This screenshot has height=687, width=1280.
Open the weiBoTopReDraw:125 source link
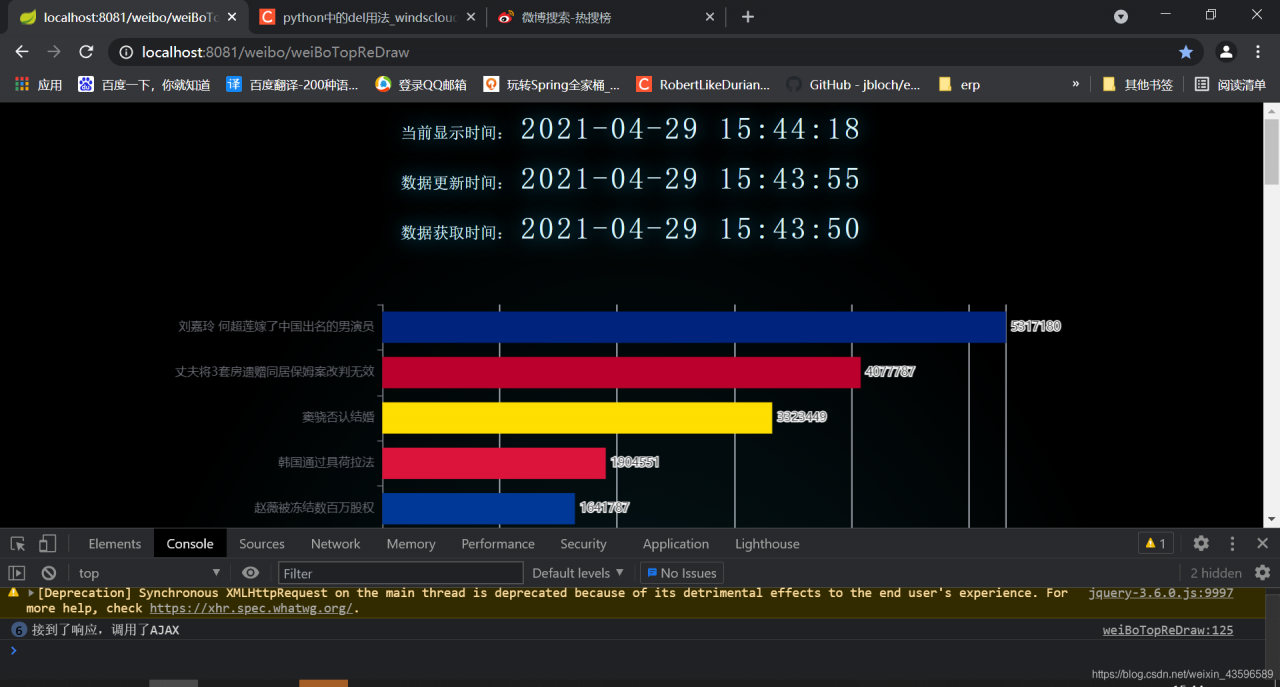tap(1168, 630)
